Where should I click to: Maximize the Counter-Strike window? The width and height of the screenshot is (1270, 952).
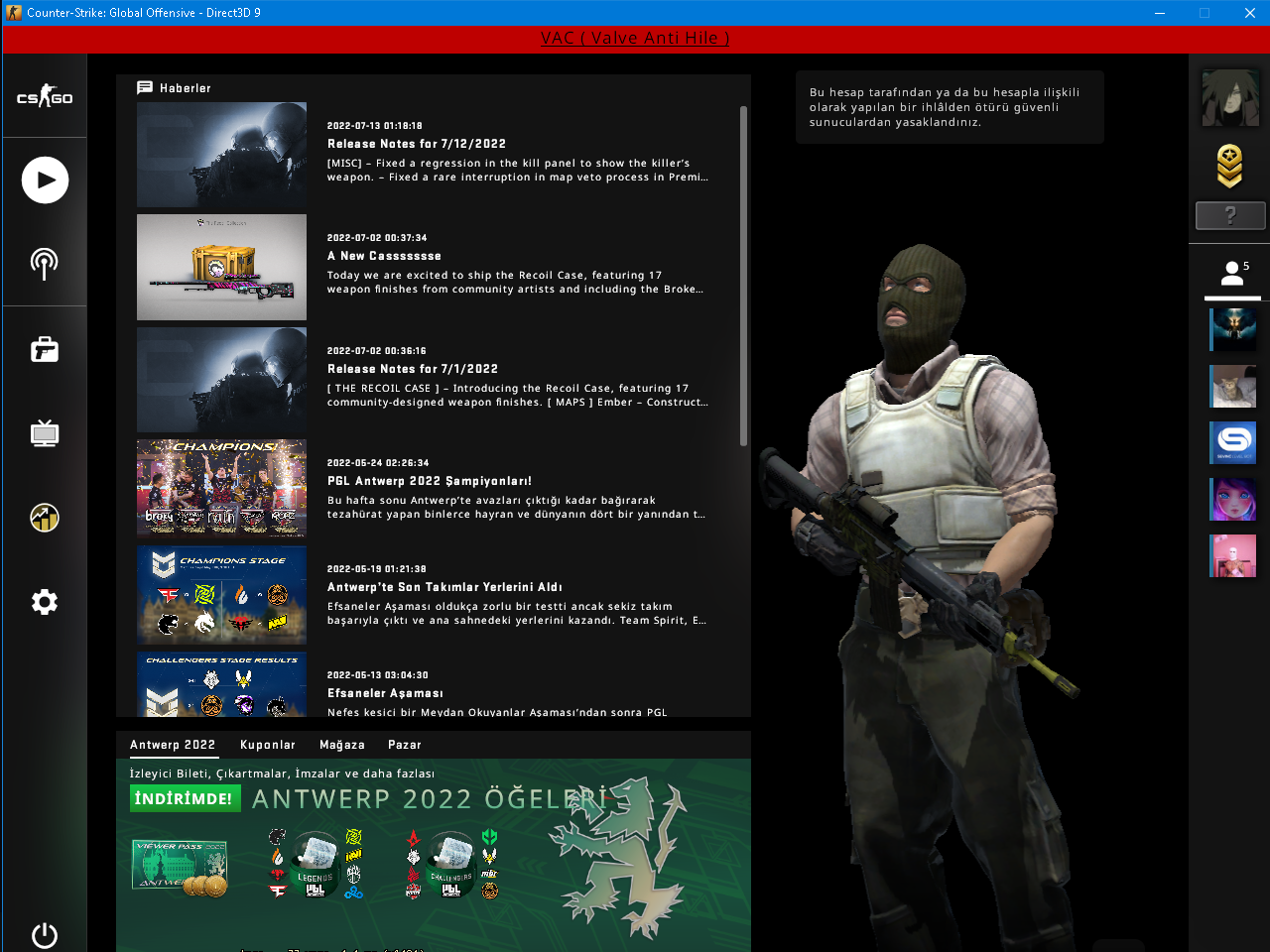tap(1205, 13)
